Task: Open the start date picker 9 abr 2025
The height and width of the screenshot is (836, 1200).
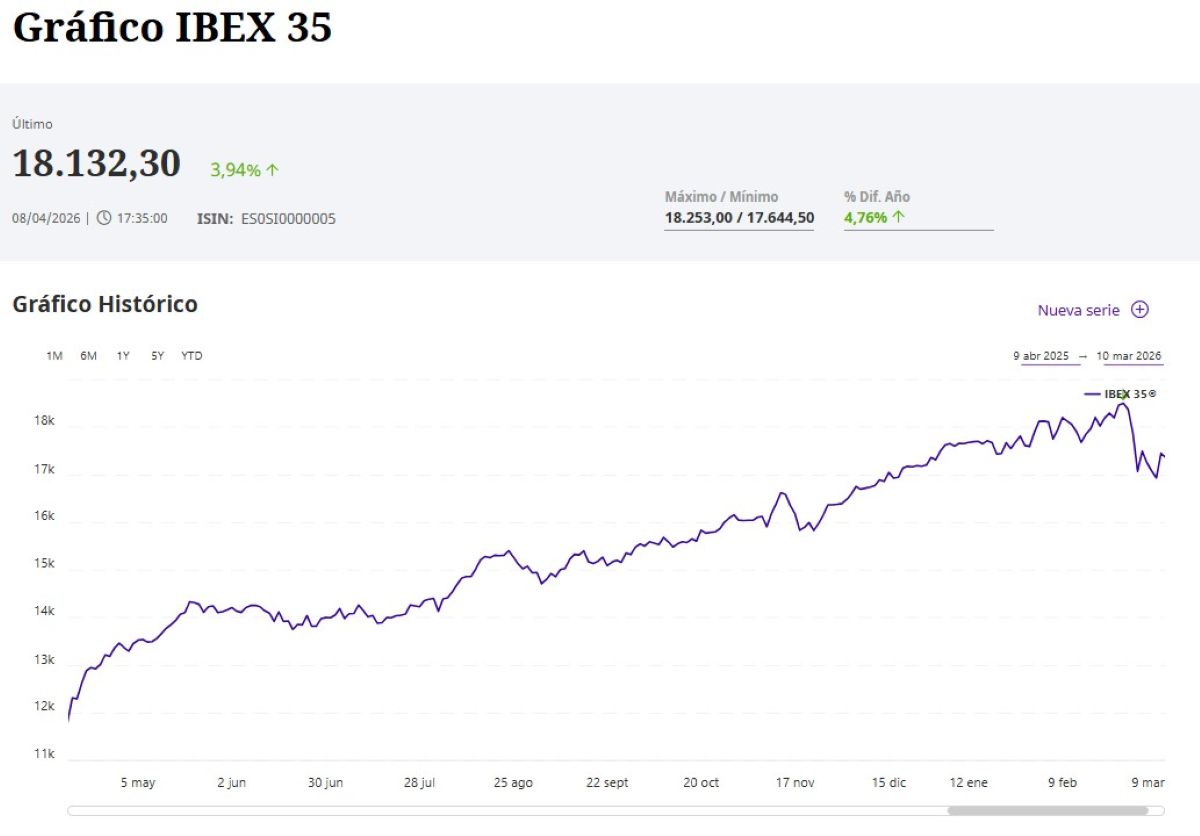Action: [1041, 356]
